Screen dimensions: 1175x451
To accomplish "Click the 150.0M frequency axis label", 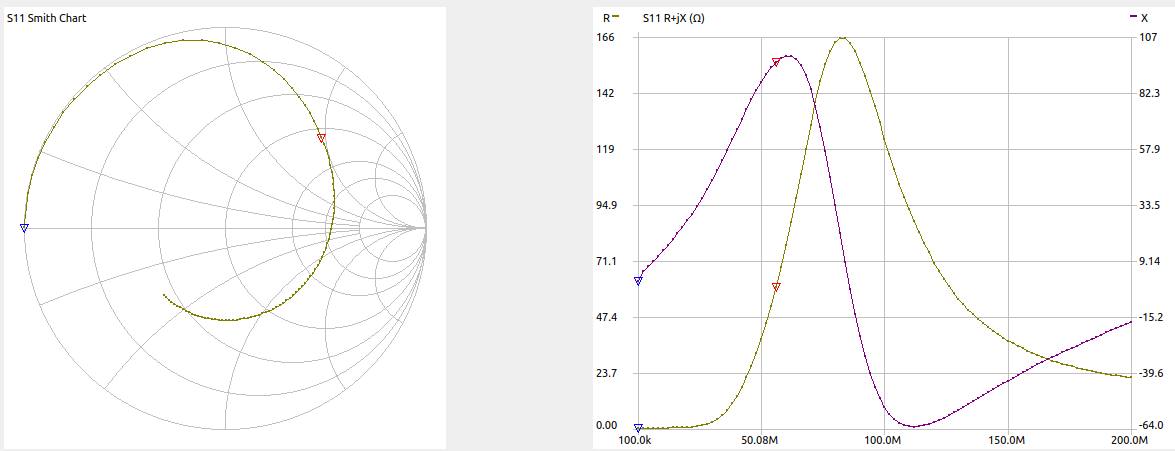I will [1007, 440].
